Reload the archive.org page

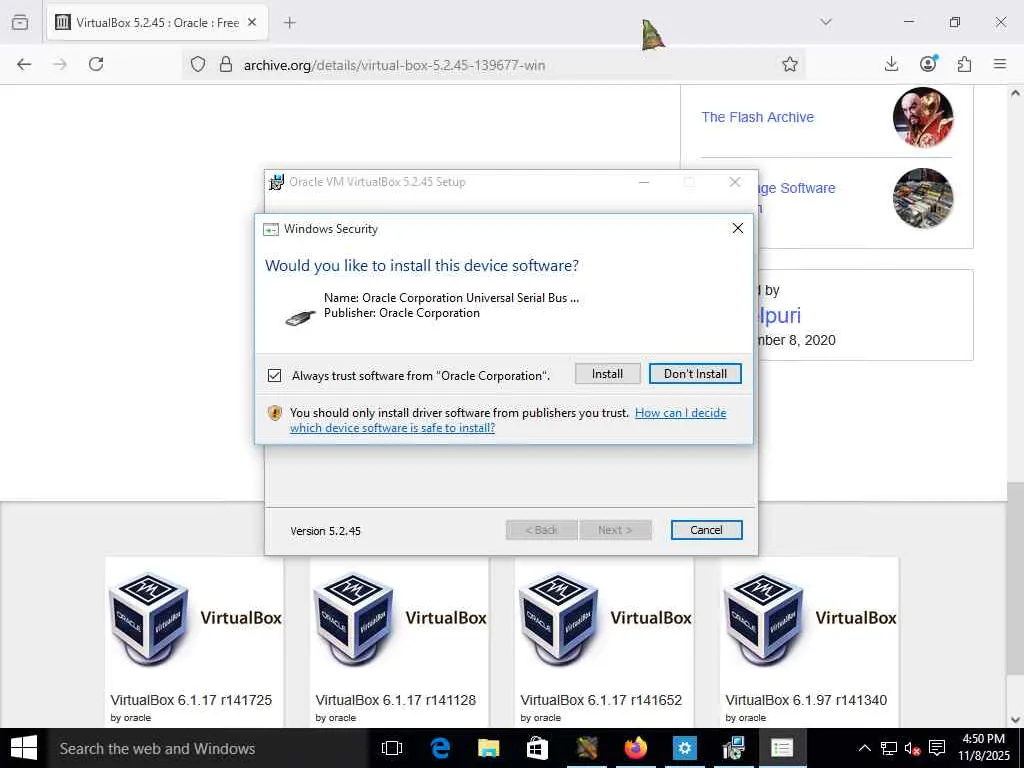pyautogui.click(x=96, y=64)
